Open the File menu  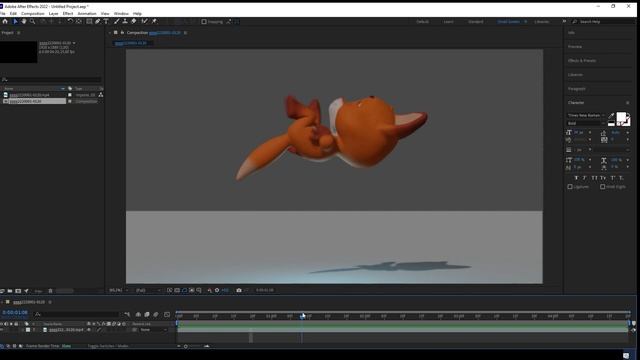3,13
